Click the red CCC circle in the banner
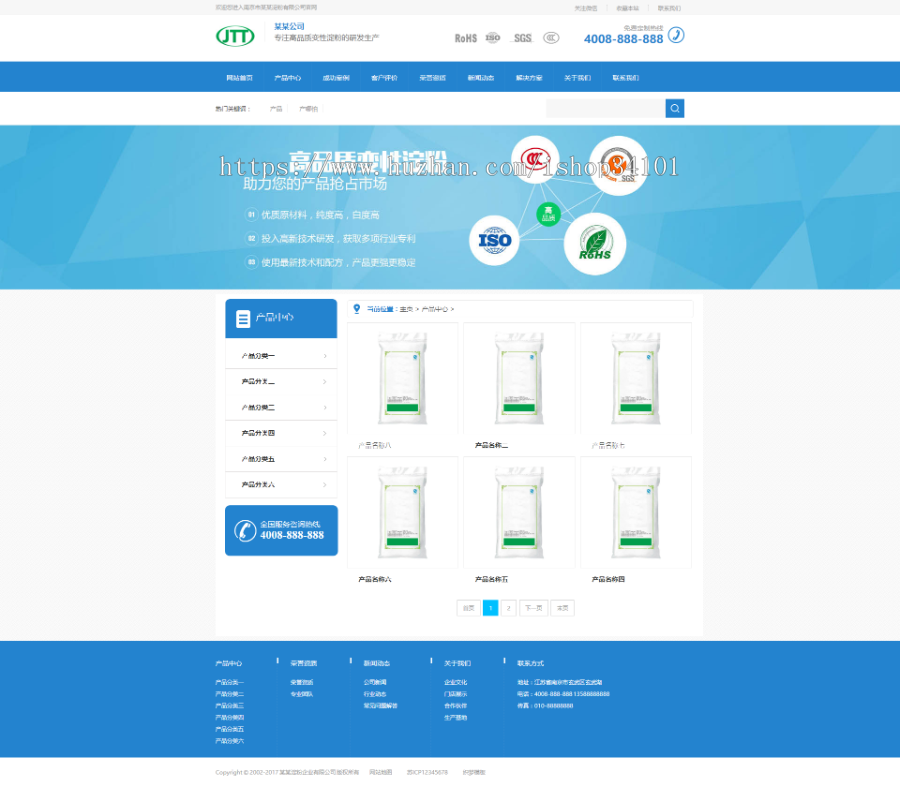The height and width of the screenshot is (787, 900). point(535,159)
